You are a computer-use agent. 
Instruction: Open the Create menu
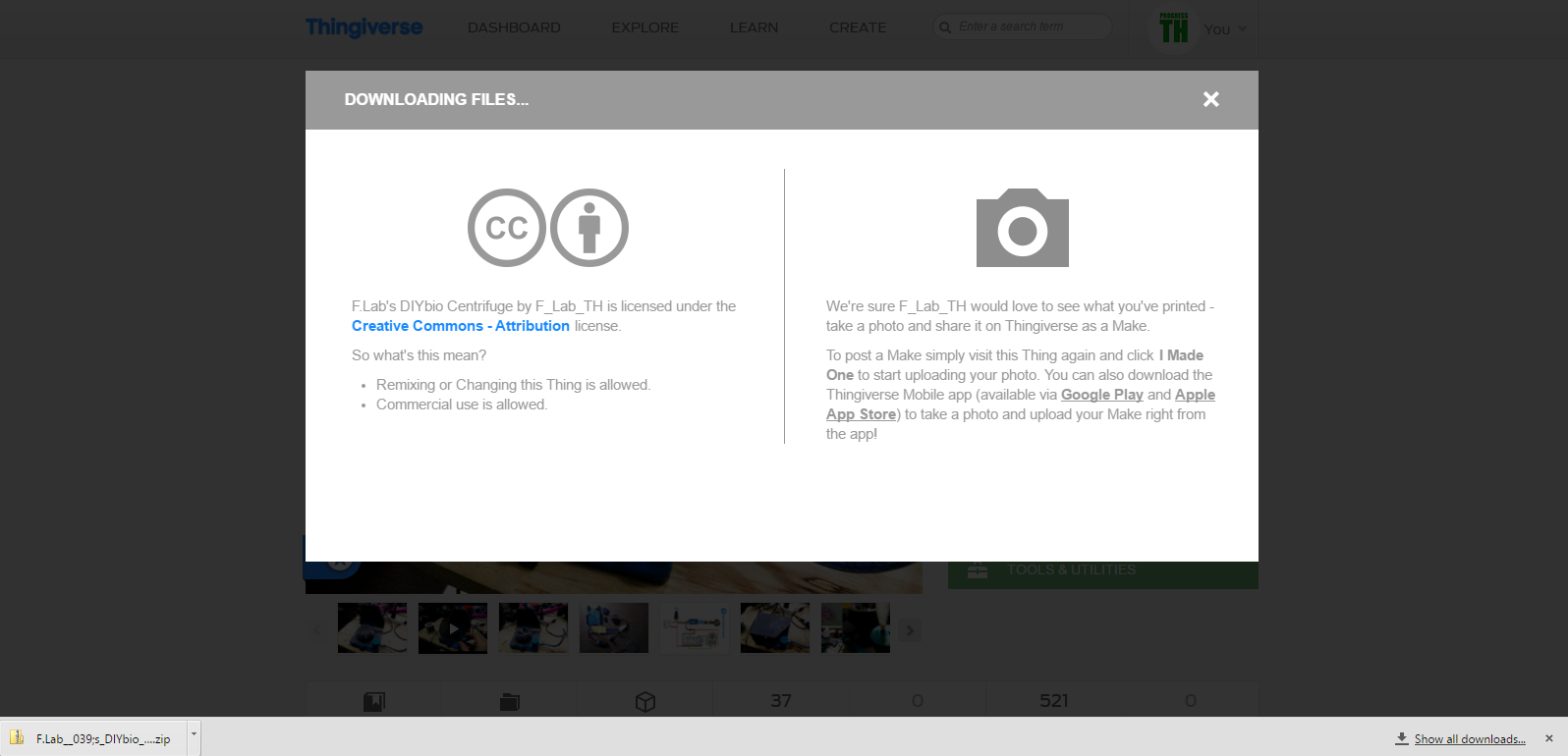pyautogui.click(x=858, y=27)
